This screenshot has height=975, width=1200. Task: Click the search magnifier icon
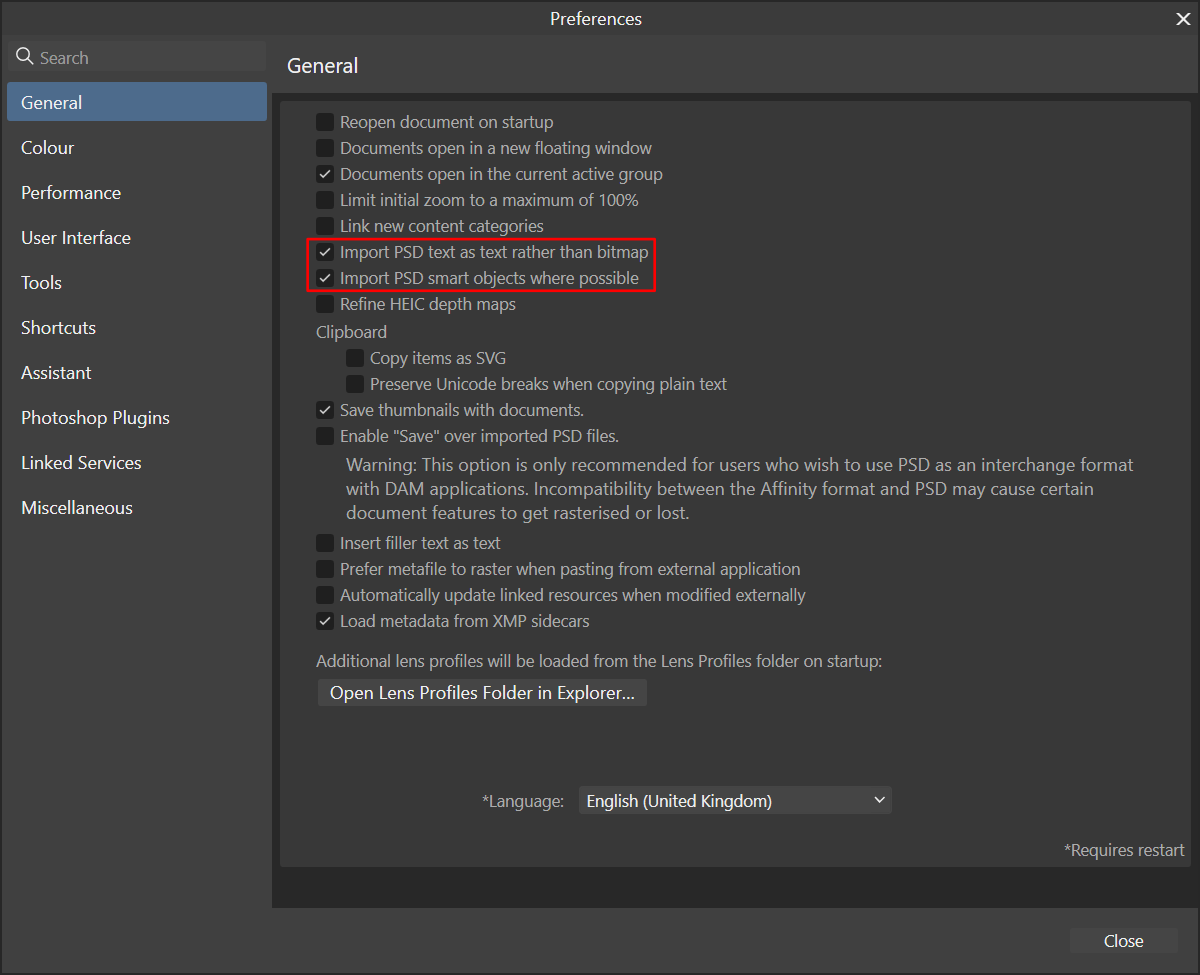pyautogui.click(x=24, y=57)
